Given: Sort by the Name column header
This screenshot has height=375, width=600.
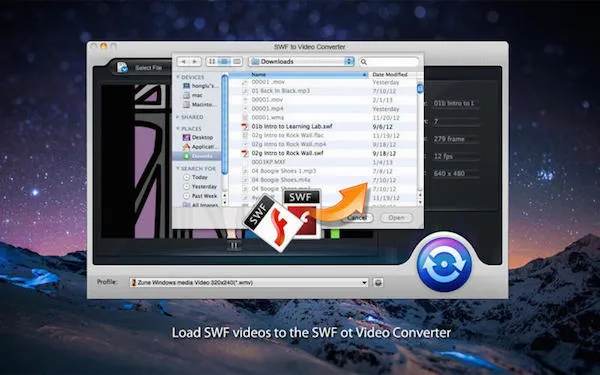Looking at the screenshot, I should pos(298,74).
